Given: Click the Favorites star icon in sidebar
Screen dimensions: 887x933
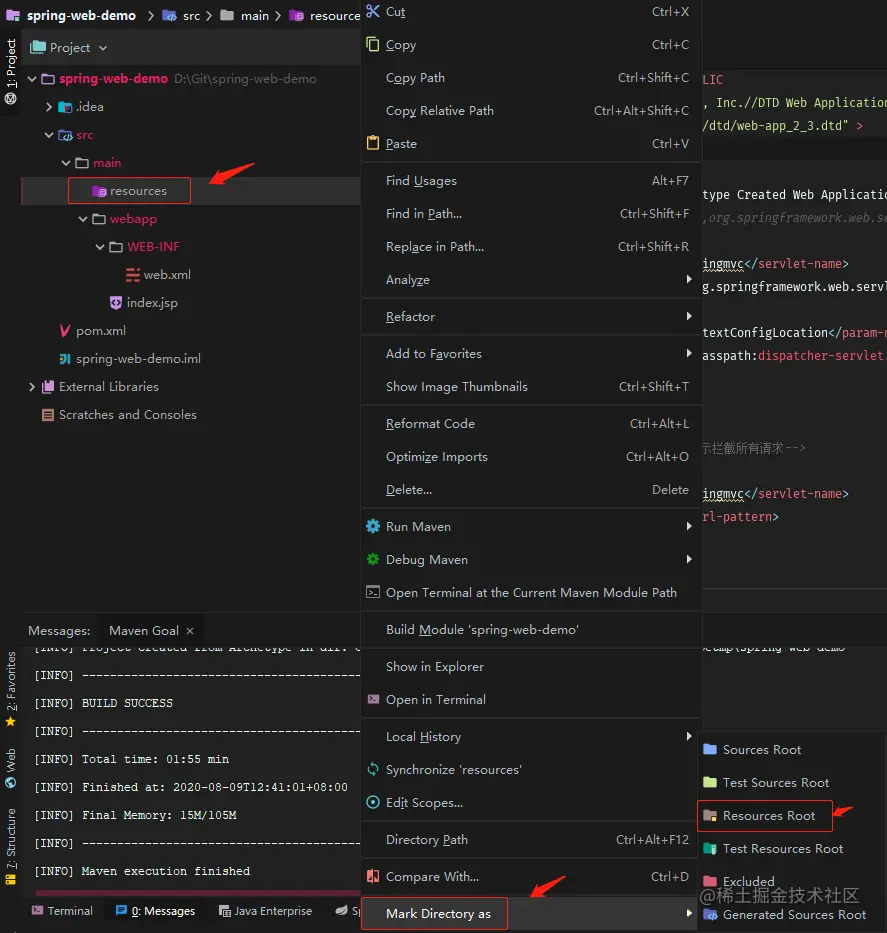Looking at the screenshot, I should [x=10, y=722].
